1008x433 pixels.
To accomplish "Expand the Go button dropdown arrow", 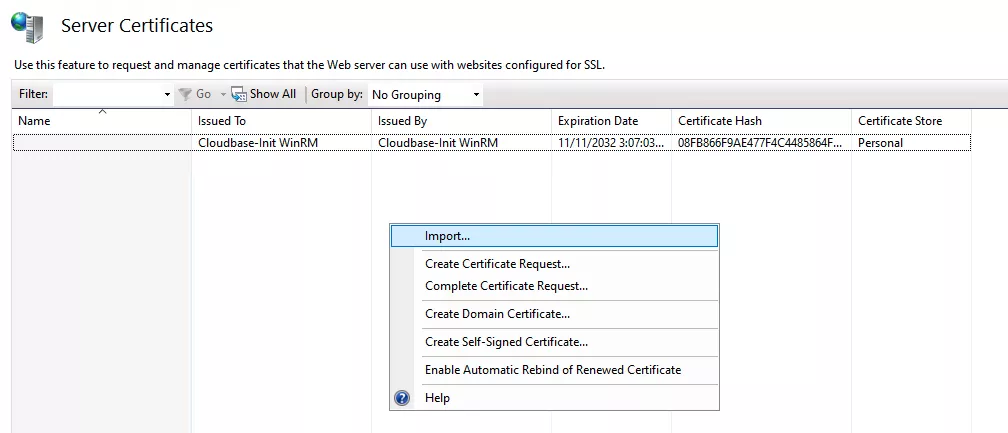I will coord(223,95).
